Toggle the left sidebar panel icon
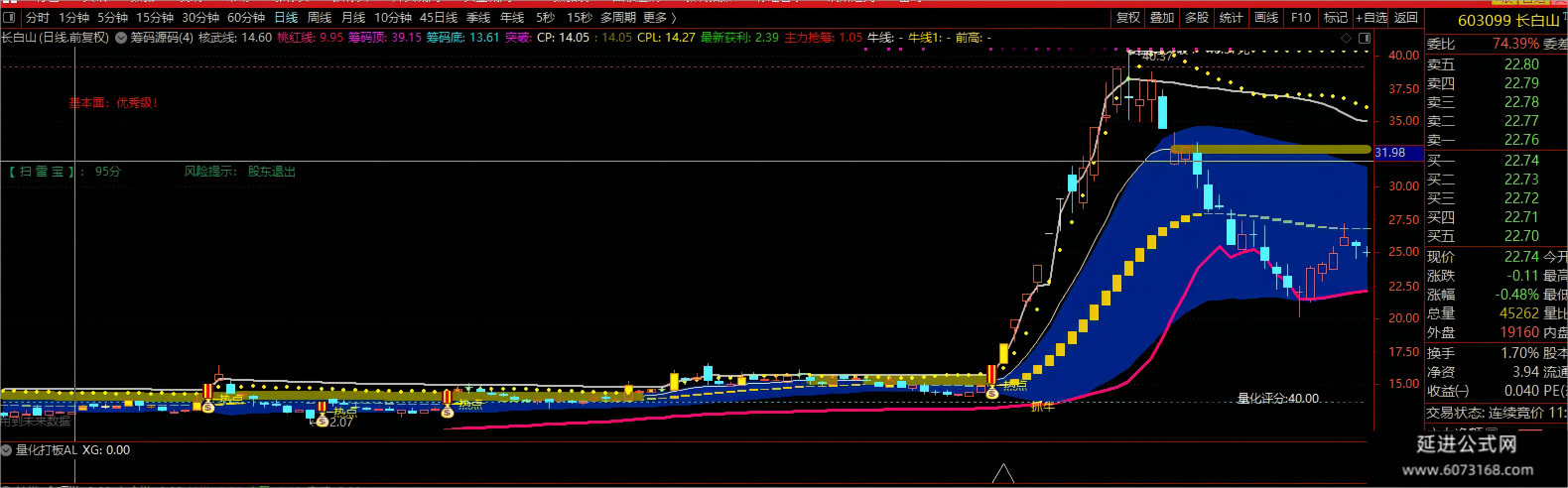 (10, 18)
